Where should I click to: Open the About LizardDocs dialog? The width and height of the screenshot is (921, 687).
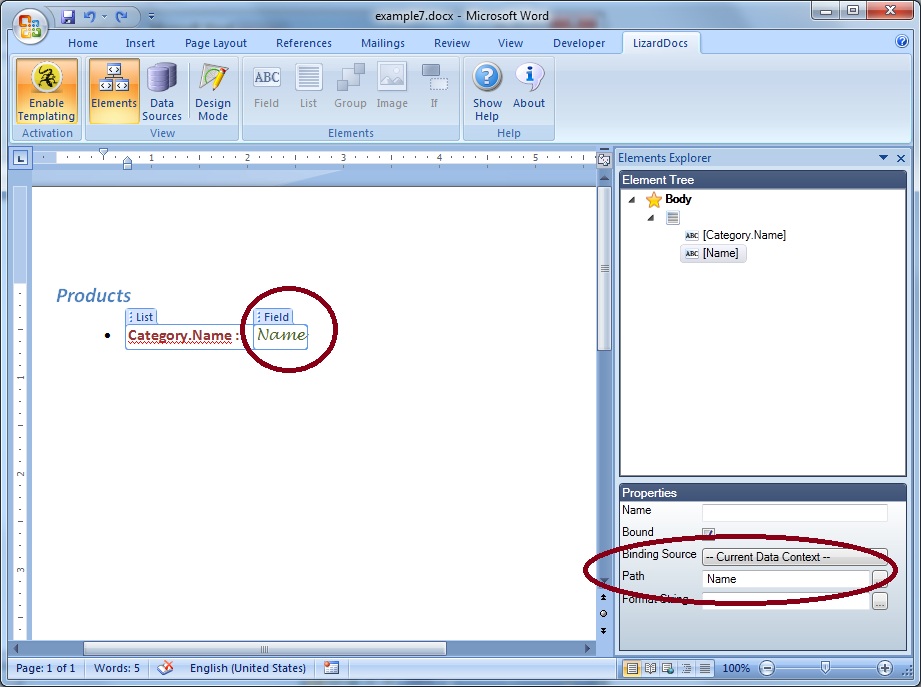click(529, 87)
